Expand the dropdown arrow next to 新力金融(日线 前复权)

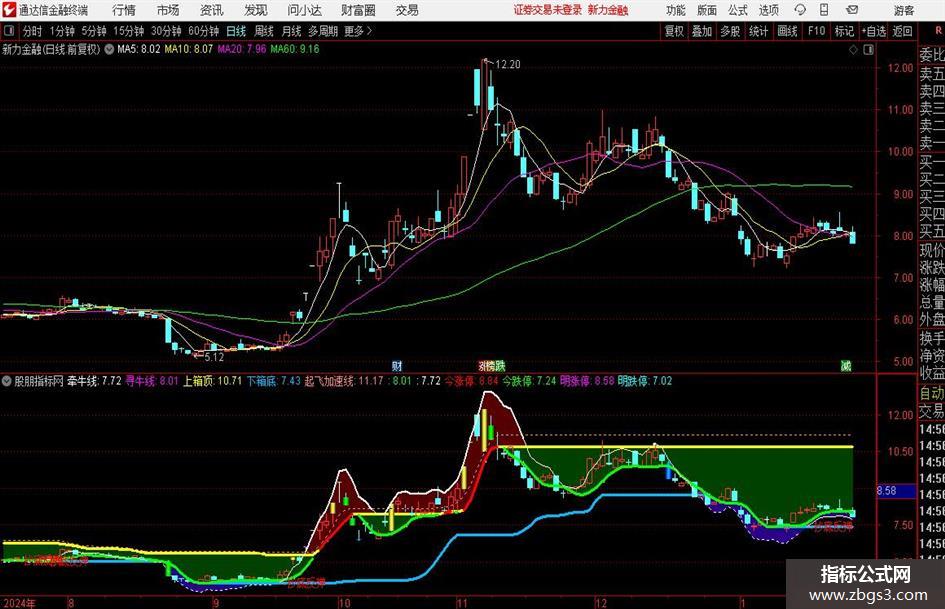(x=109, y=49)
